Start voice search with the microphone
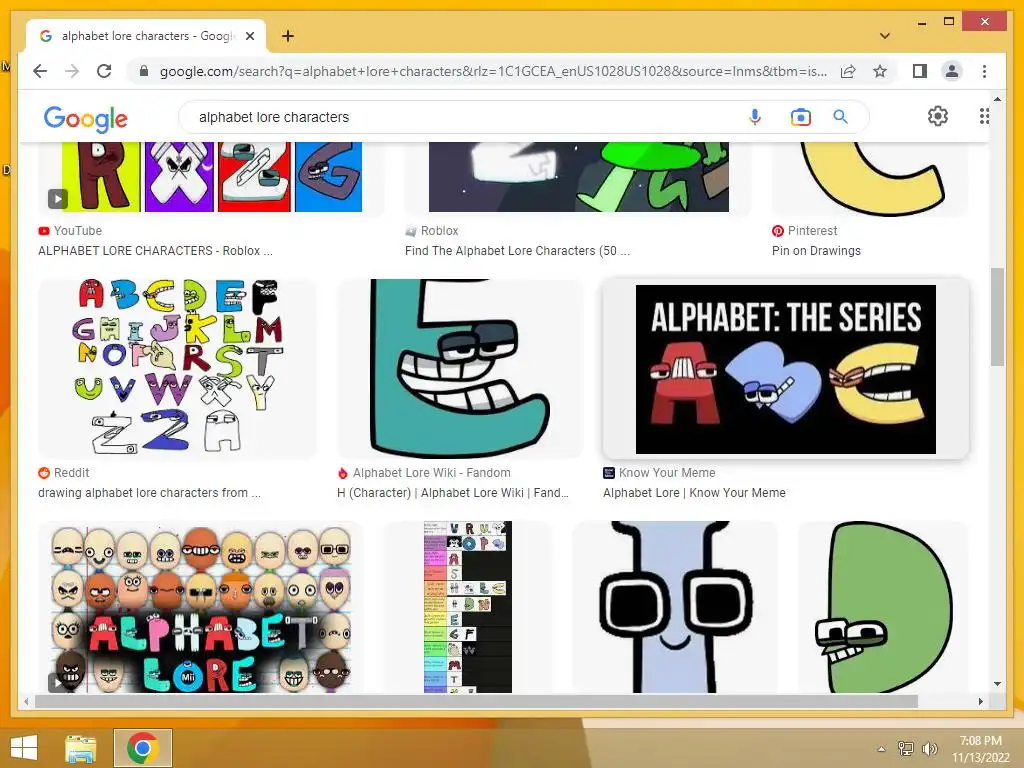Screen dimensions: 1024x768 [x=754, y=117]
